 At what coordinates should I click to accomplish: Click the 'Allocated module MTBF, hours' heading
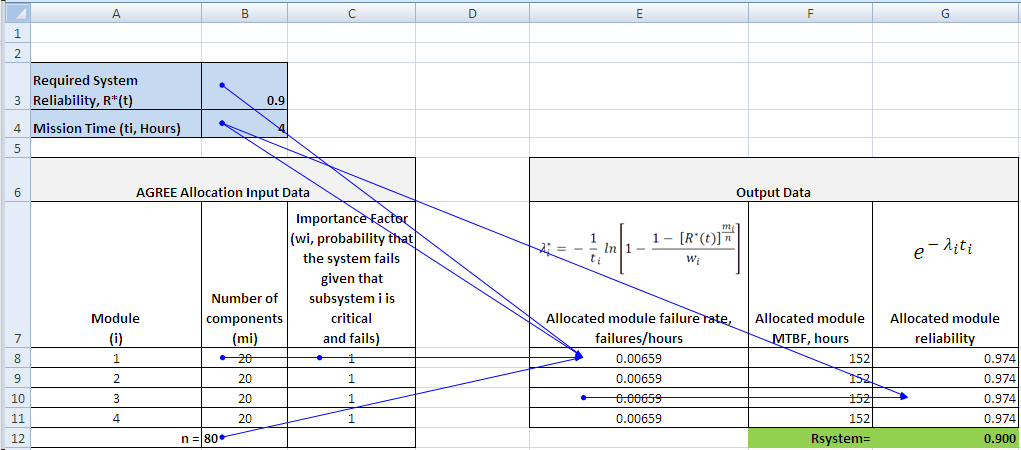coord(811,274)
